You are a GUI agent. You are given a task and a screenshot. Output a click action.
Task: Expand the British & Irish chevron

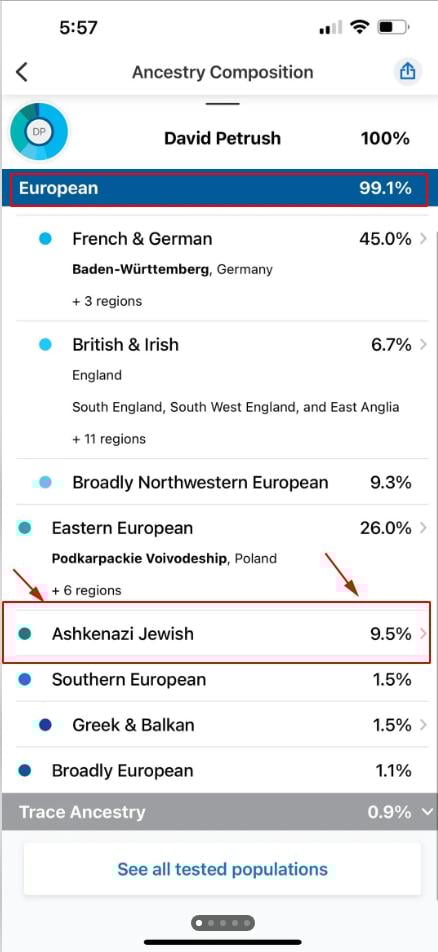pyautogui.click(x=423, y=345)
